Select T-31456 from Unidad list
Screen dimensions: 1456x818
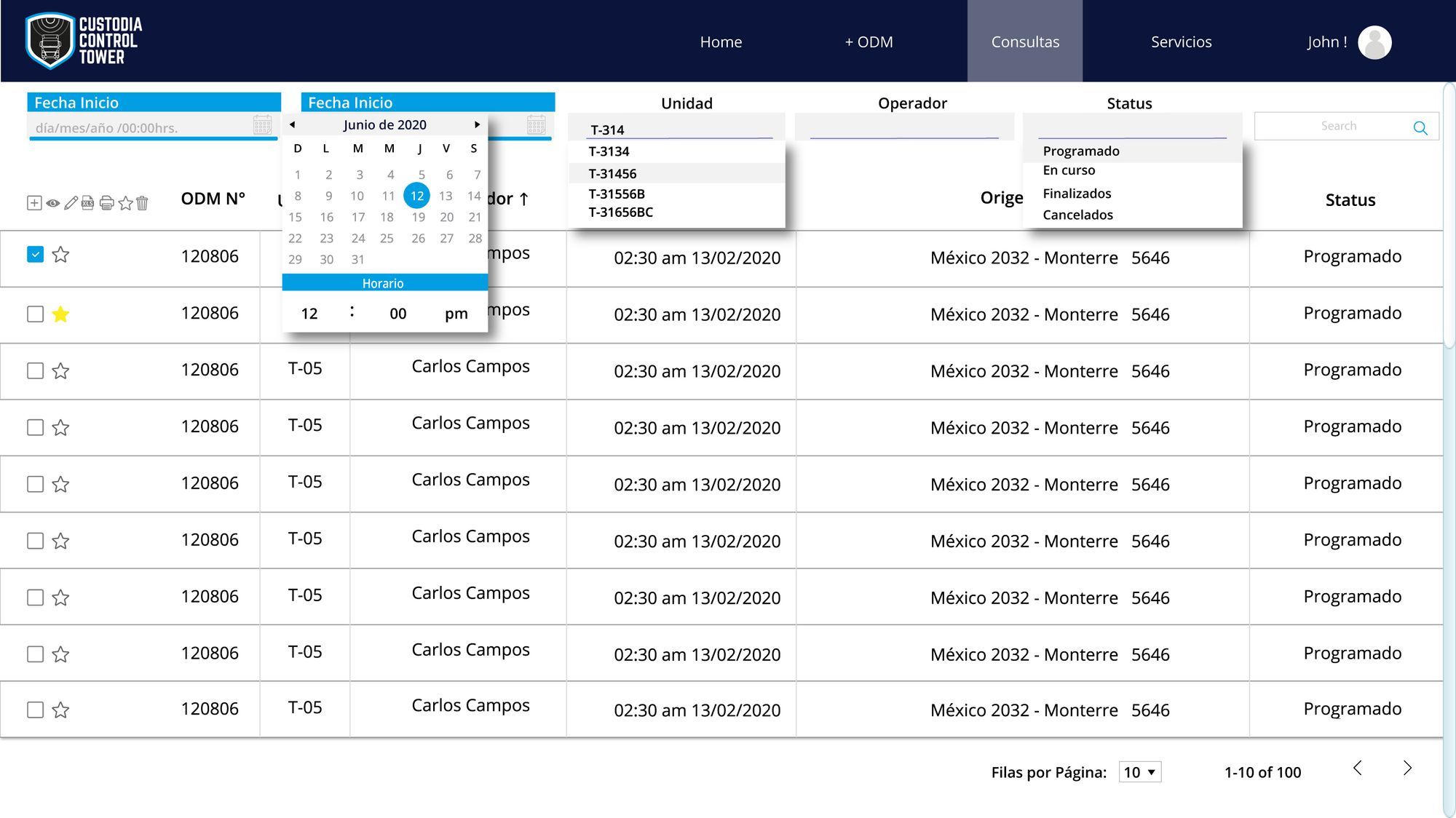pos(613,174)
